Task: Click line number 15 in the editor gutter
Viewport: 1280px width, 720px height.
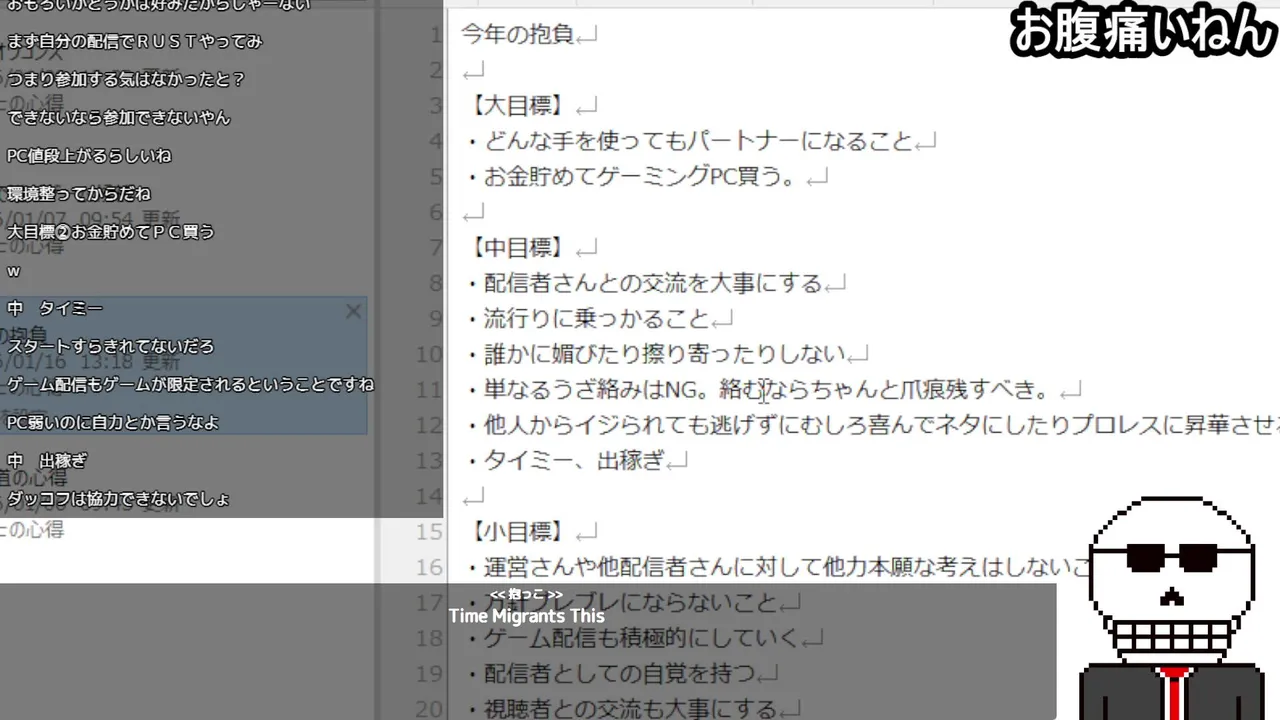Action: (428, 531)
